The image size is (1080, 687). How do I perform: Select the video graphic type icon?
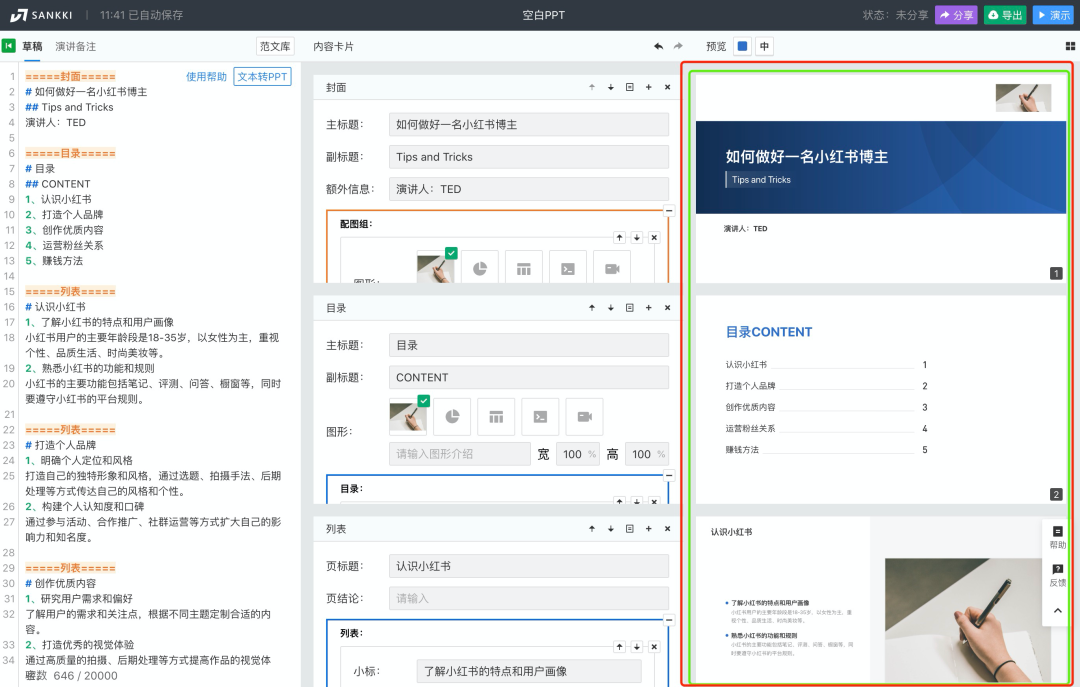(584, 417)
